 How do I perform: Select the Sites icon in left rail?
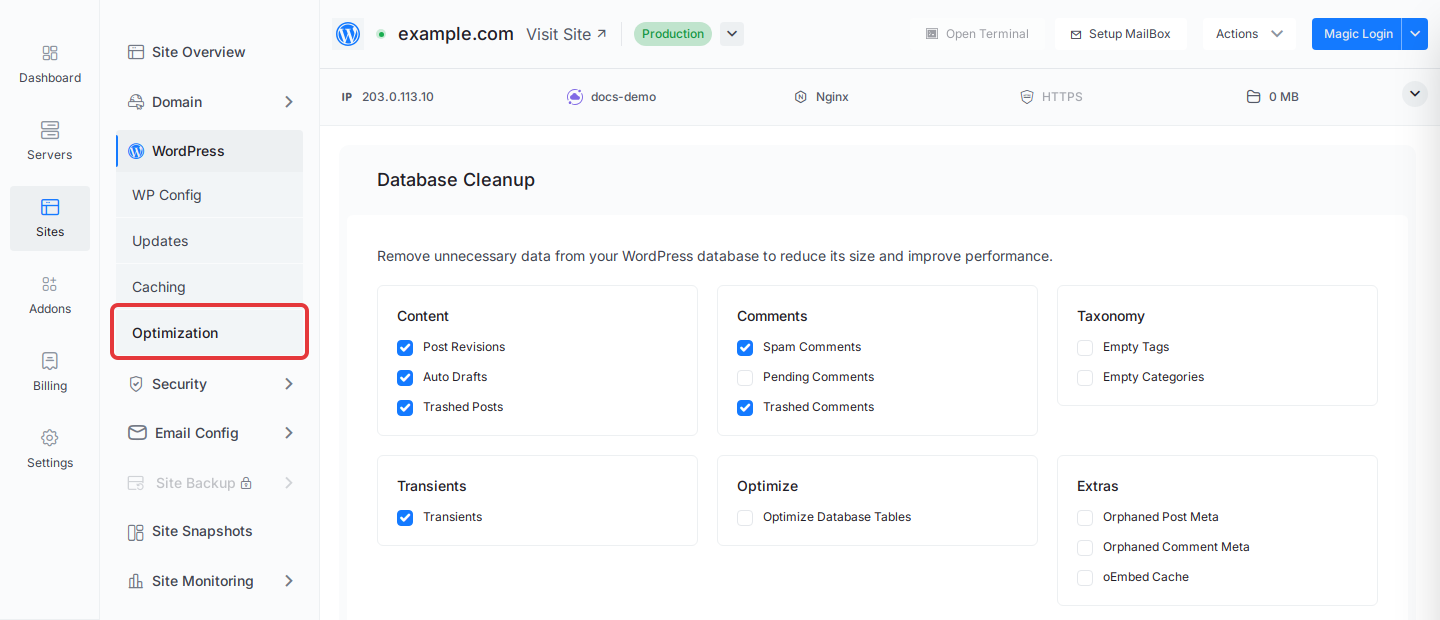(x=50, y=207)
